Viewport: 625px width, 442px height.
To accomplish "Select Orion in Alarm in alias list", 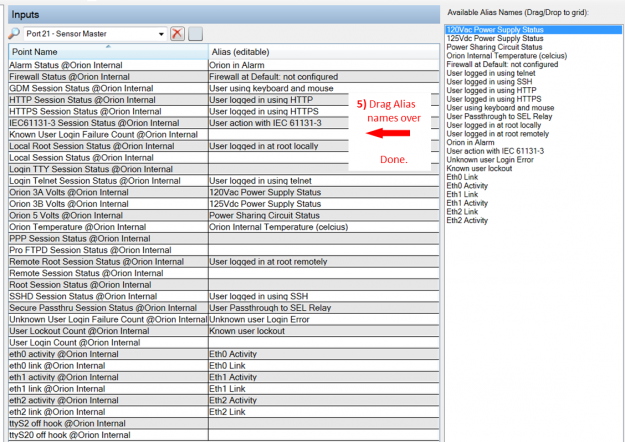I will click(x=470, y=142).
